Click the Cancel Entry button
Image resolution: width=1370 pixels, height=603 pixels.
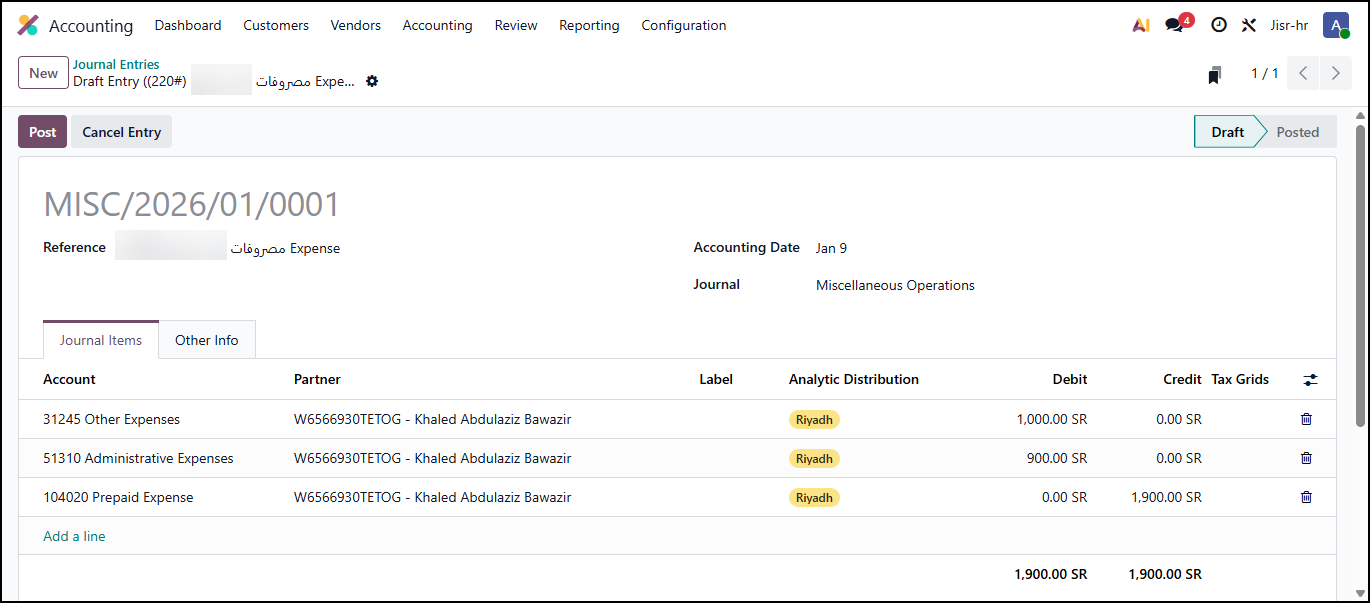[x=121, y=132]
